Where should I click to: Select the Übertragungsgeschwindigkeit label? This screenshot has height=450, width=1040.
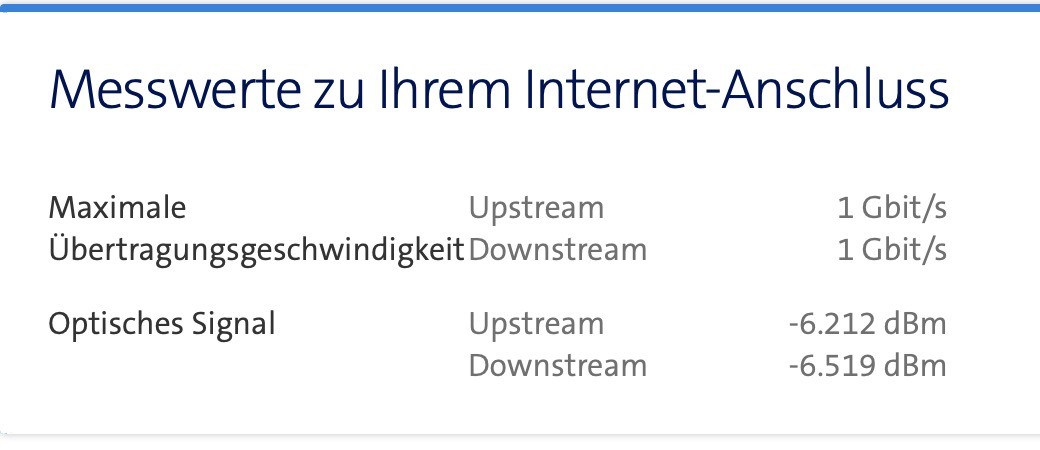click(x=256, y=249)
